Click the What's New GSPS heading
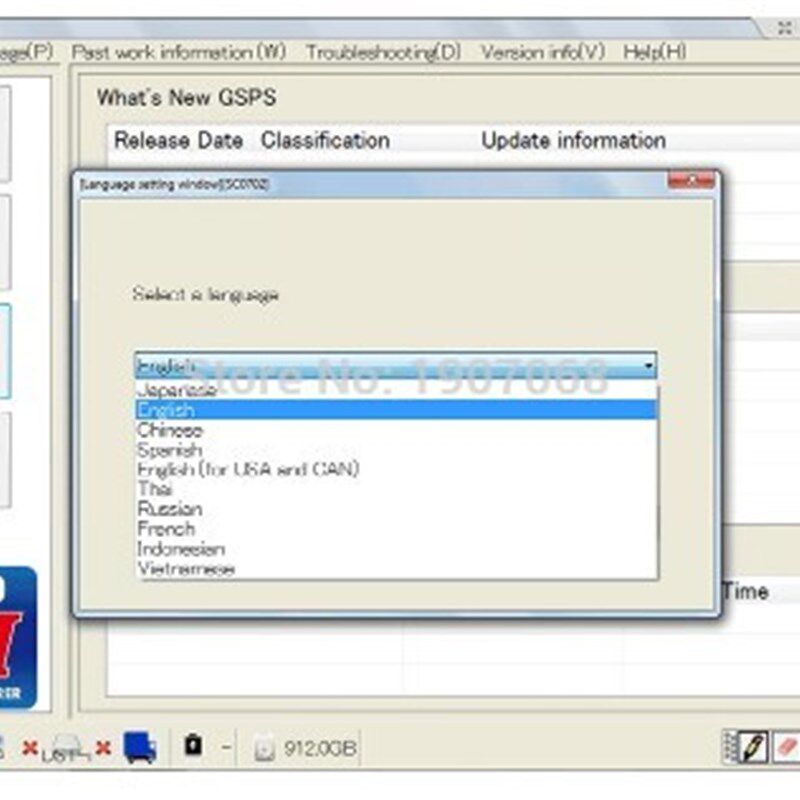800x800 pixels. click(x=187, y=98)
